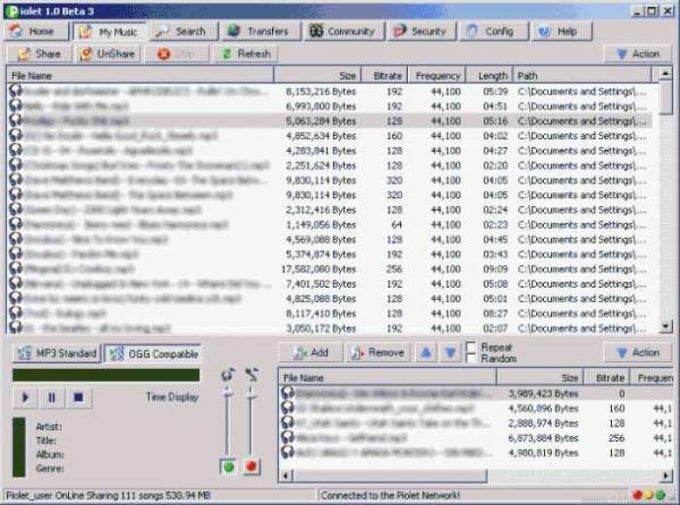Viewport: 680px width, 505px height.
Task: Sort library by Bitrate column header
Action: point(385,75)
